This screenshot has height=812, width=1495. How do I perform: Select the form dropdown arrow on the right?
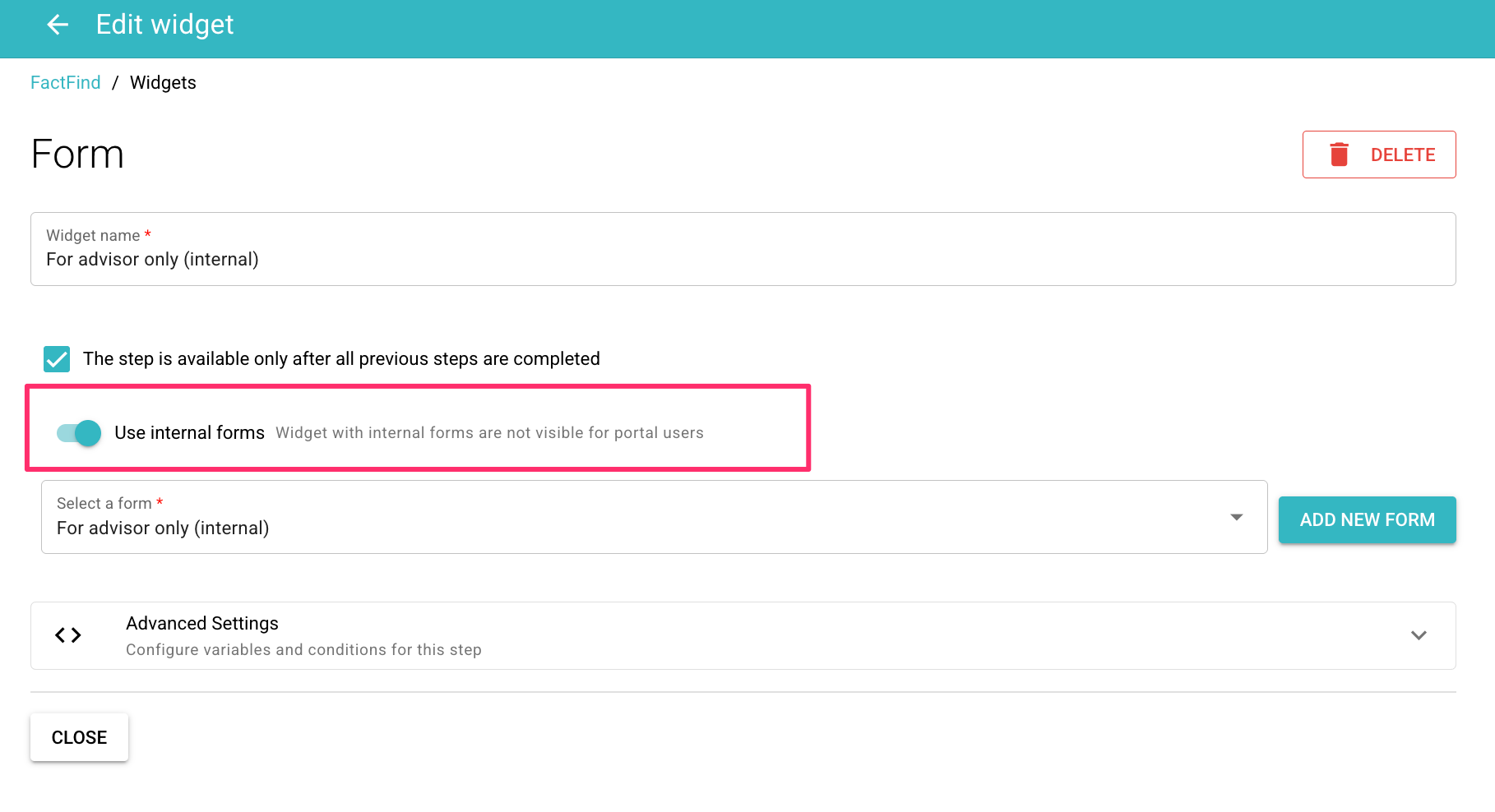point(1236,518)
